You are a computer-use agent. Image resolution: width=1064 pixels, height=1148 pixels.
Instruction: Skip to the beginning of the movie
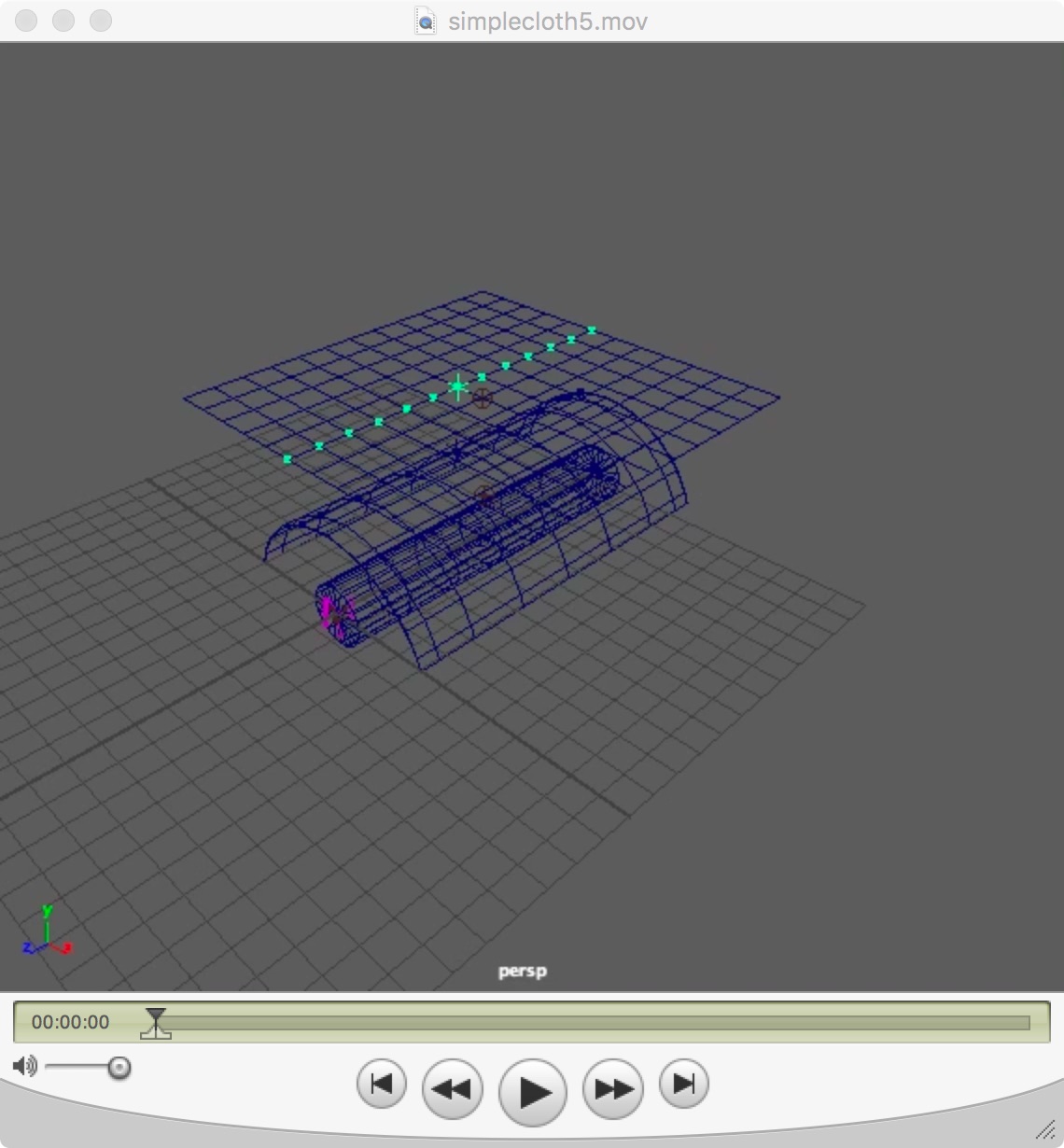tap(382, 1085)
